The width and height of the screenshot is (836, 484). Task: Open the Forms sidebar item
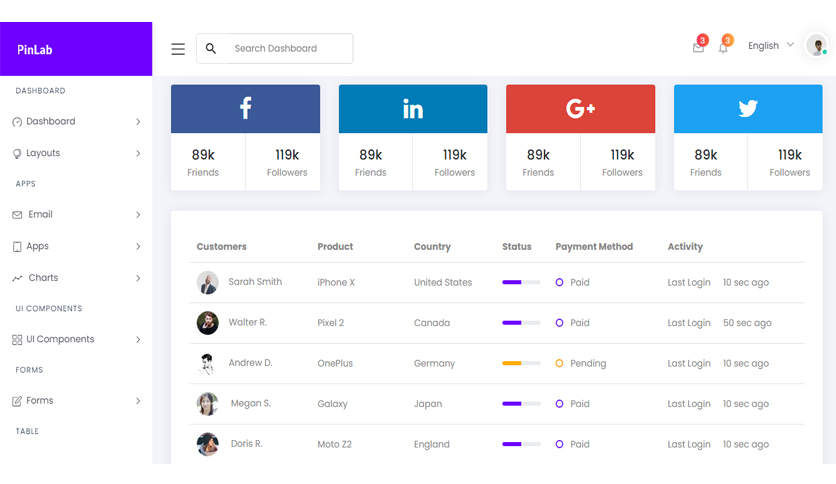click(x=76, y=401)
